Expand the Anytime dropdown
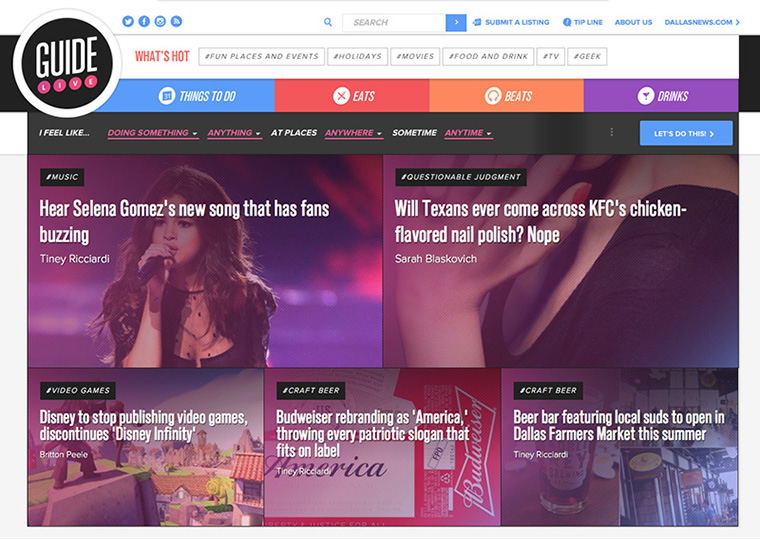 468,133
